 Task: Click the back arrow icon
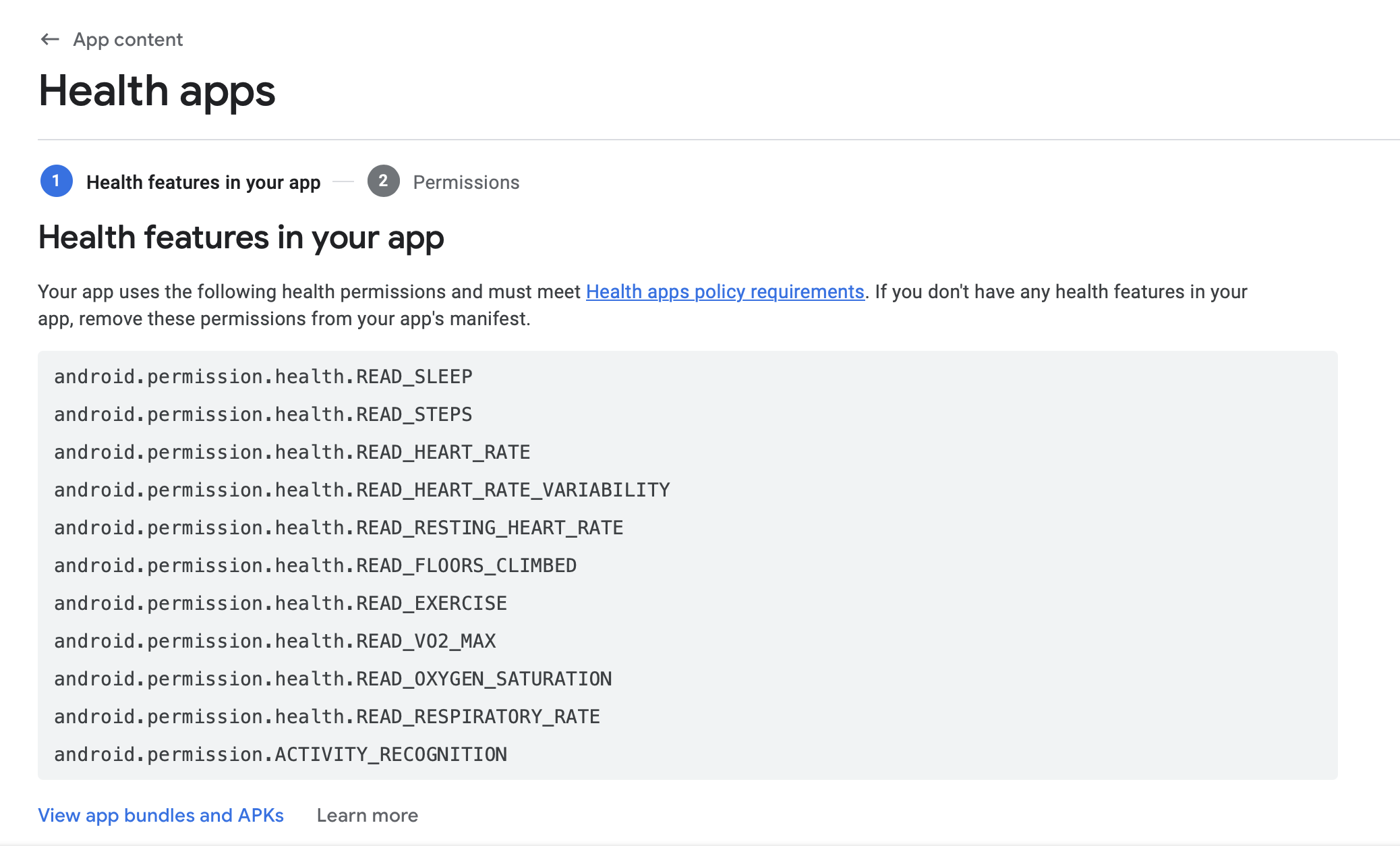coord(48,39)
